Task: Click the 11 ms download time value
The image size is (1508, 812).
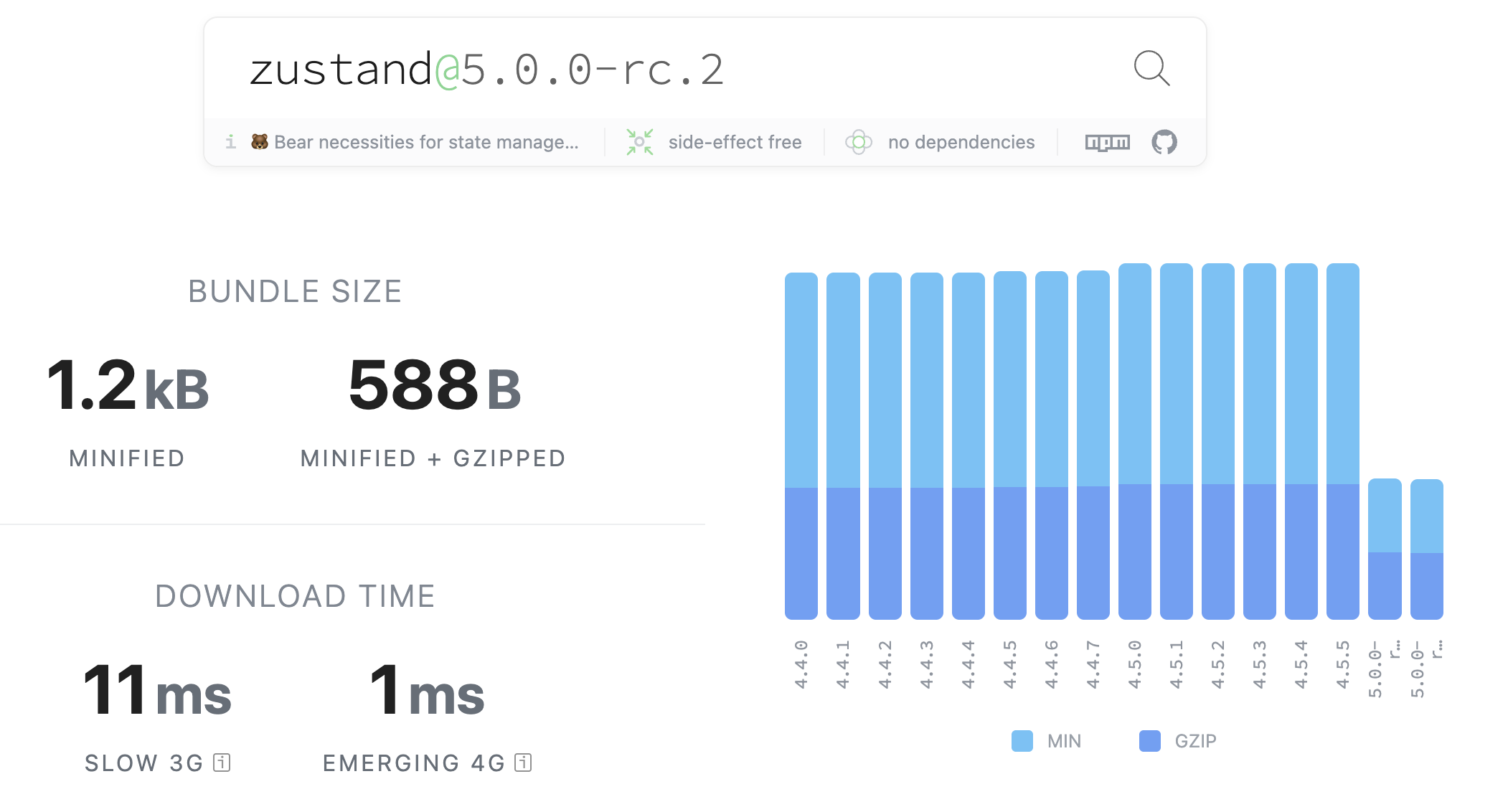Action: point(157,690)
